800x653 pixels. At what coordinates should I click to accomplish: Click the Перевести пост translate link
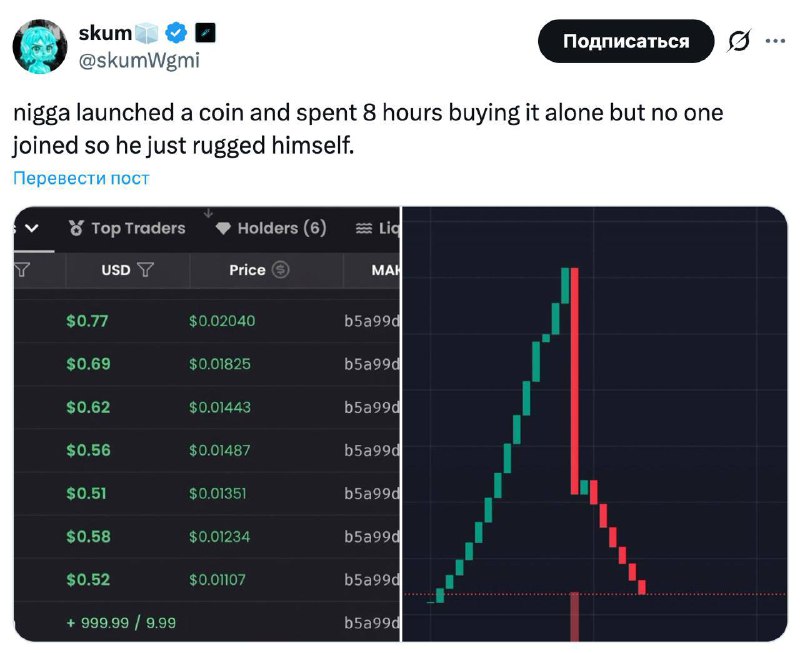[x=81, y=178]
